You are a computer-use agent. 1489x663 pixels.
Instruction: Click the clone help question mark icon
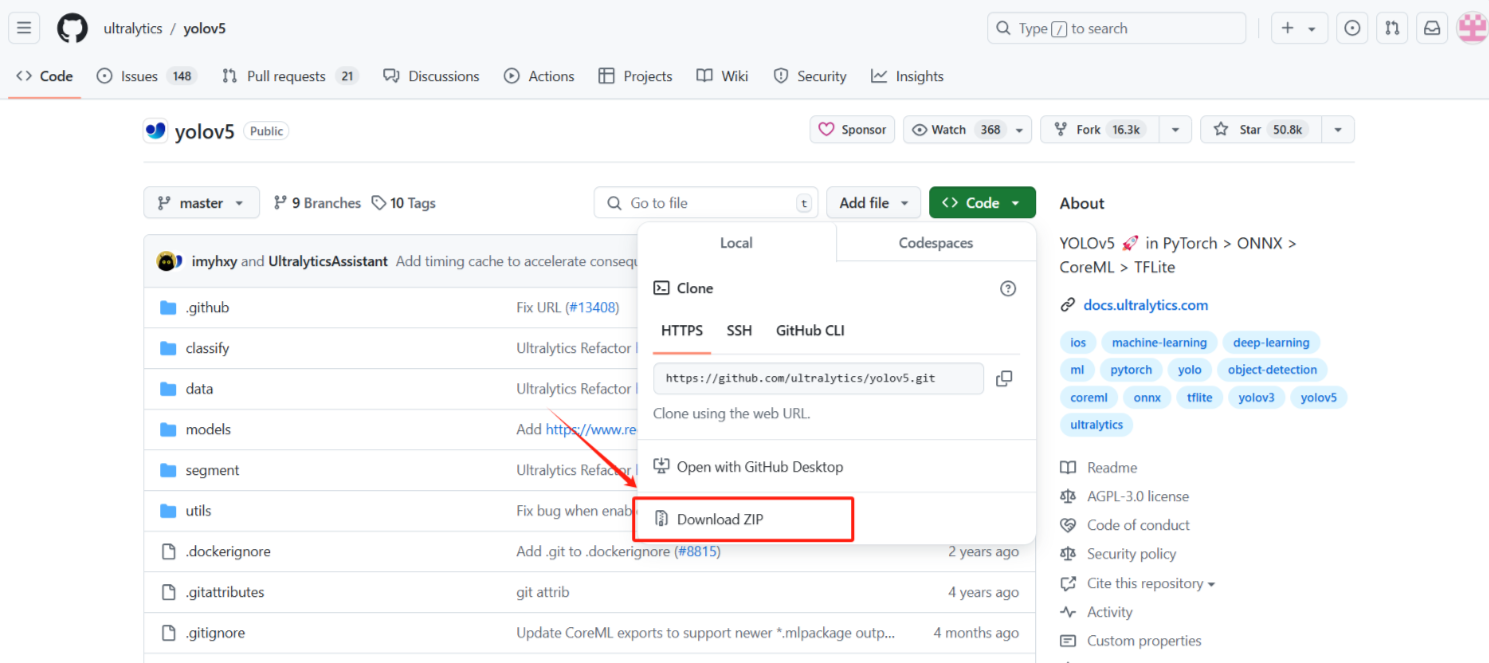click(x=1008, y=288)
